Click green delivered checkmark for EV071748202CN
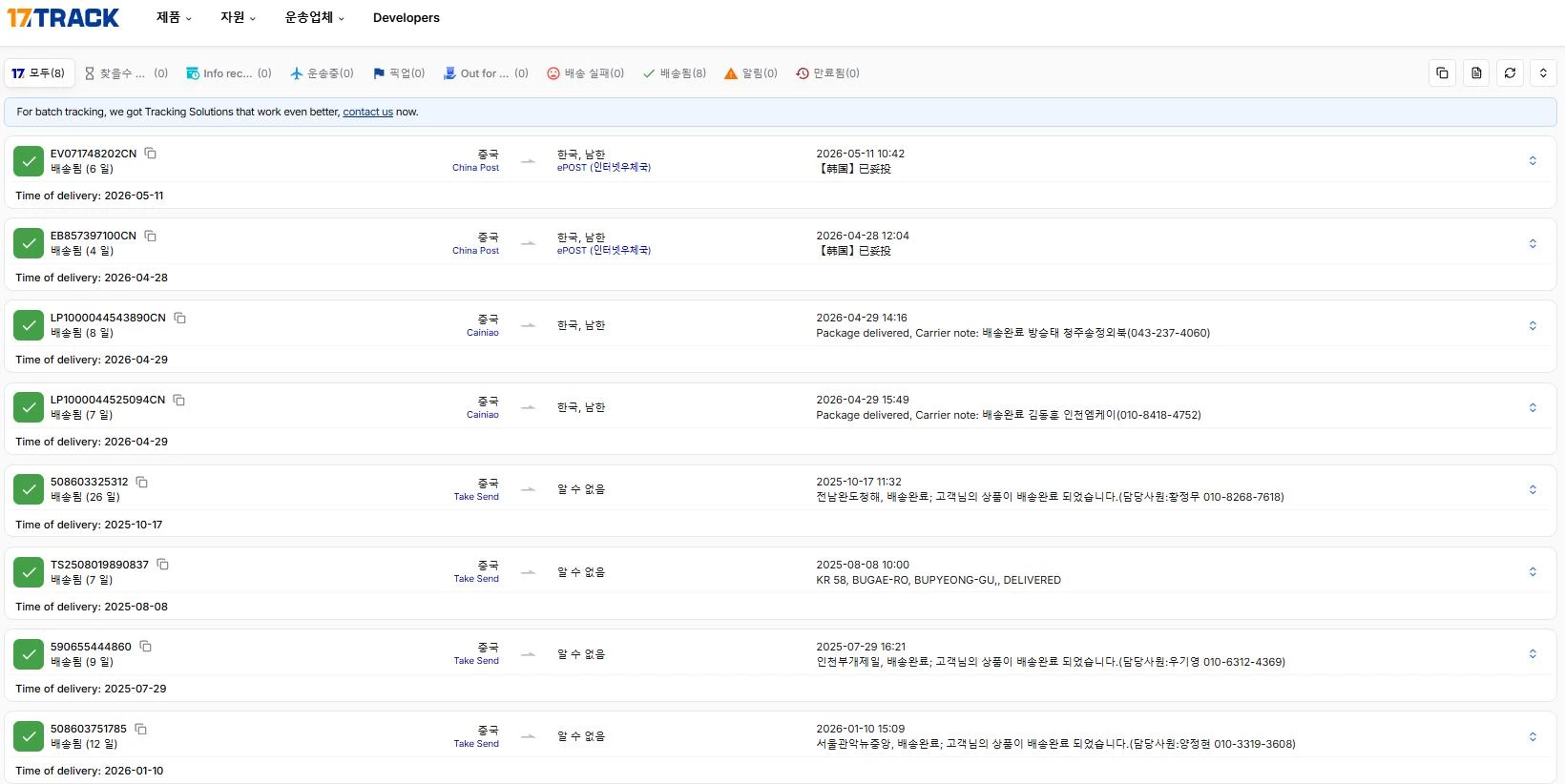The height and width of the screenshot is (784, 1565). pyautogui.click(x=29, y=161)
